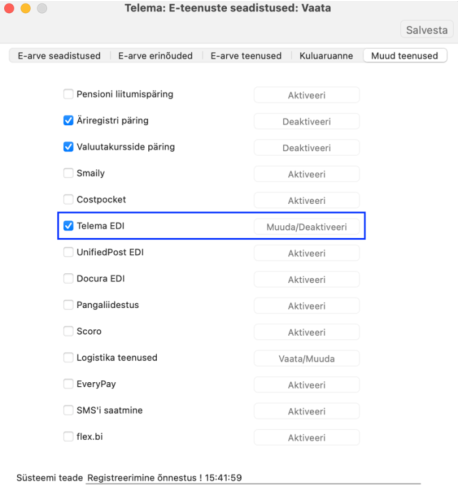The width and height of the screenshot is (458, 495).
Task: Check the Costpocket checkbox
Action: (x=68, y=199)
